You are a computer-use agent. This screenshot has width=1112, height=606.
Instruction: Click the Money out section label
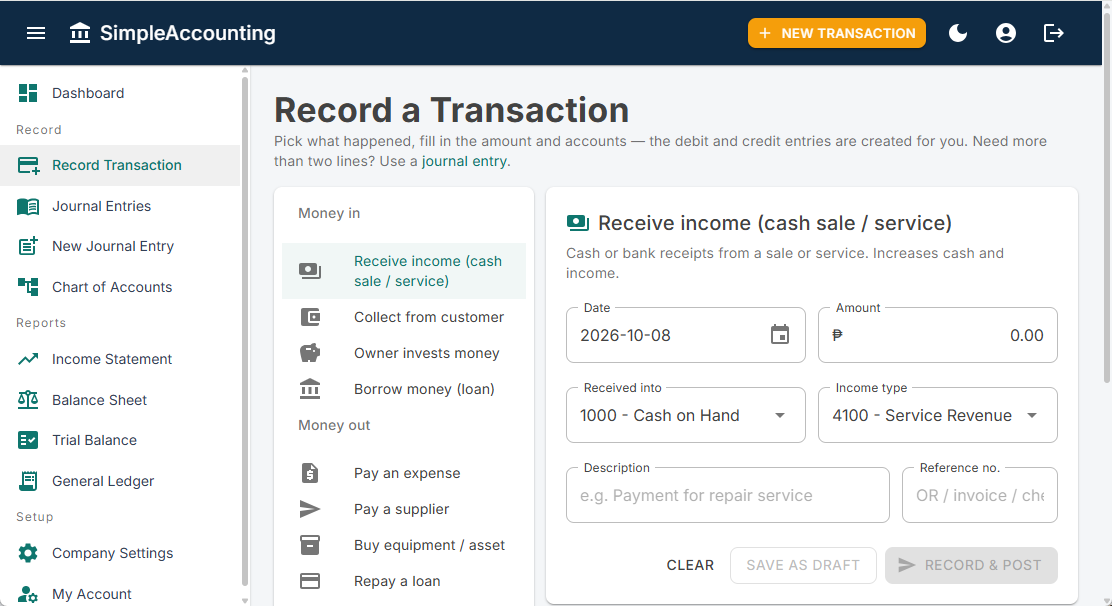tap(334, 425)
